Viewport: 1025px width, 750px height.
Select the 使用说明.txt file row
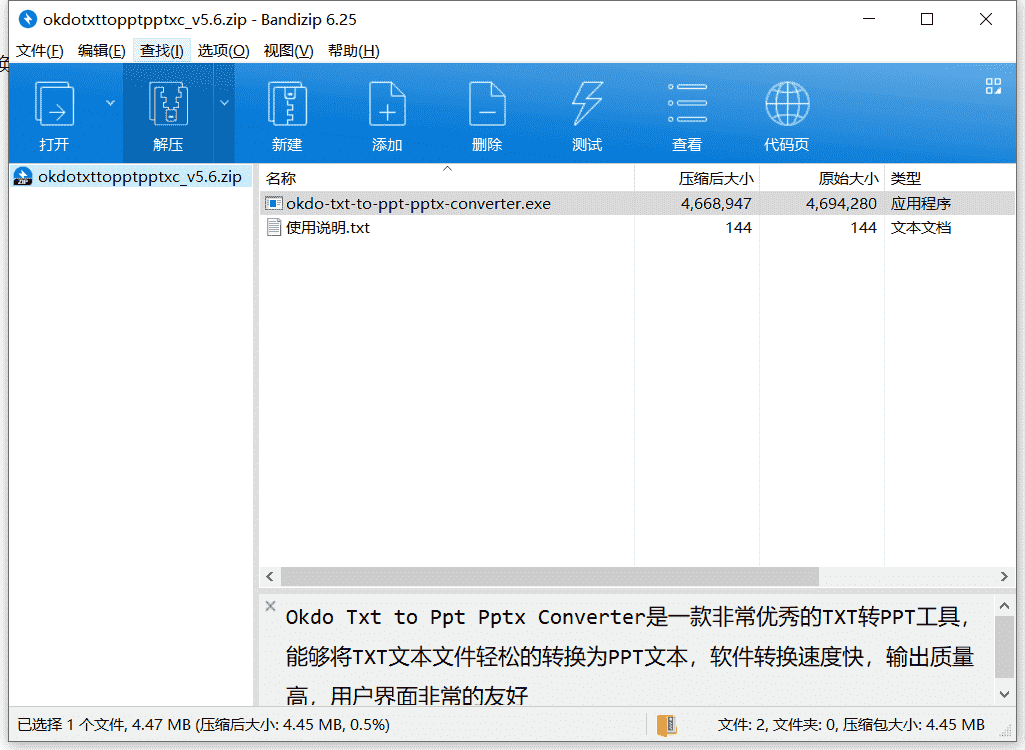(637, 228)
